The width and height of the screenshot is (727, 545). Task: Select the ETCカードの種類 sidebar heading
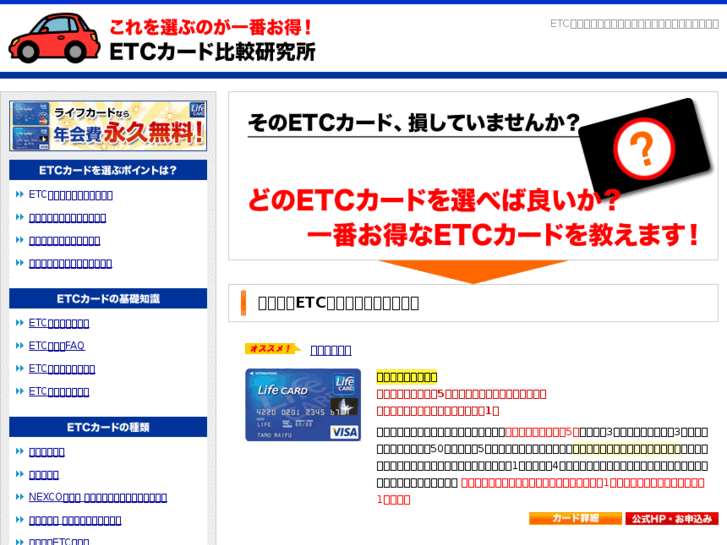click(x=108, y=427)
